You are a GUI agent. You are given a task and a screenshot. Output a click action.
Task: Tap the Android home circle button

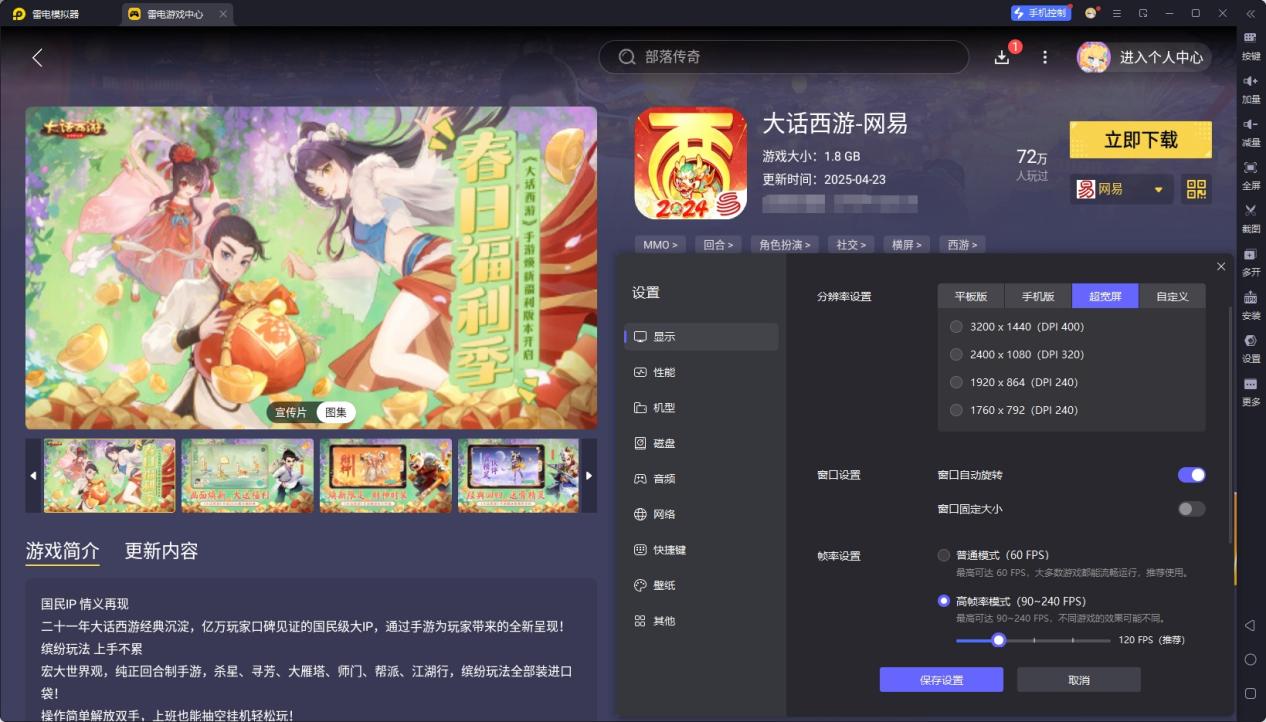click(1250, 660)
